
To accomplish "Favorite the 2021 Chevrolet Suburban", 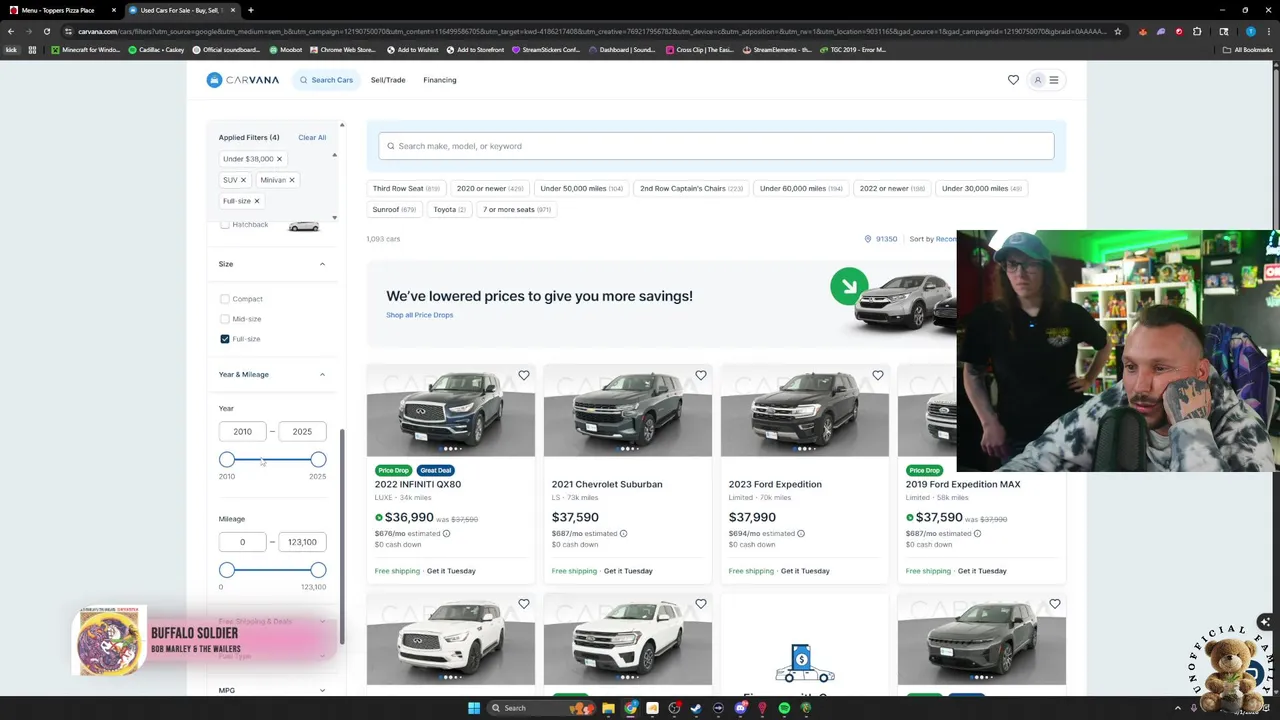I will (x=701, y=375).
